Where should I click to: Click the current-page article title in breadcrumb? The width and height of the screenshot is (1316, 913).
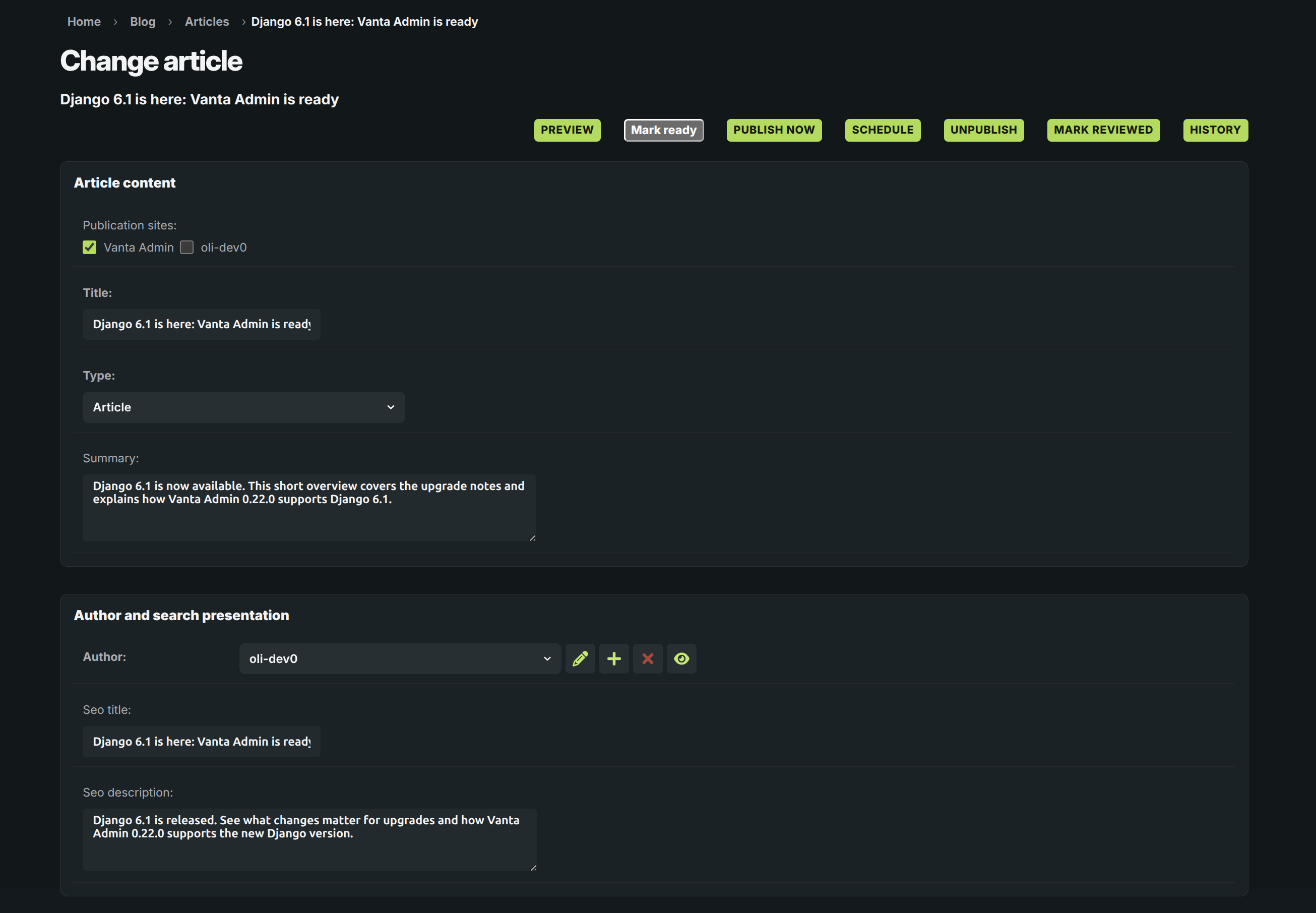[x=364, y=22]
